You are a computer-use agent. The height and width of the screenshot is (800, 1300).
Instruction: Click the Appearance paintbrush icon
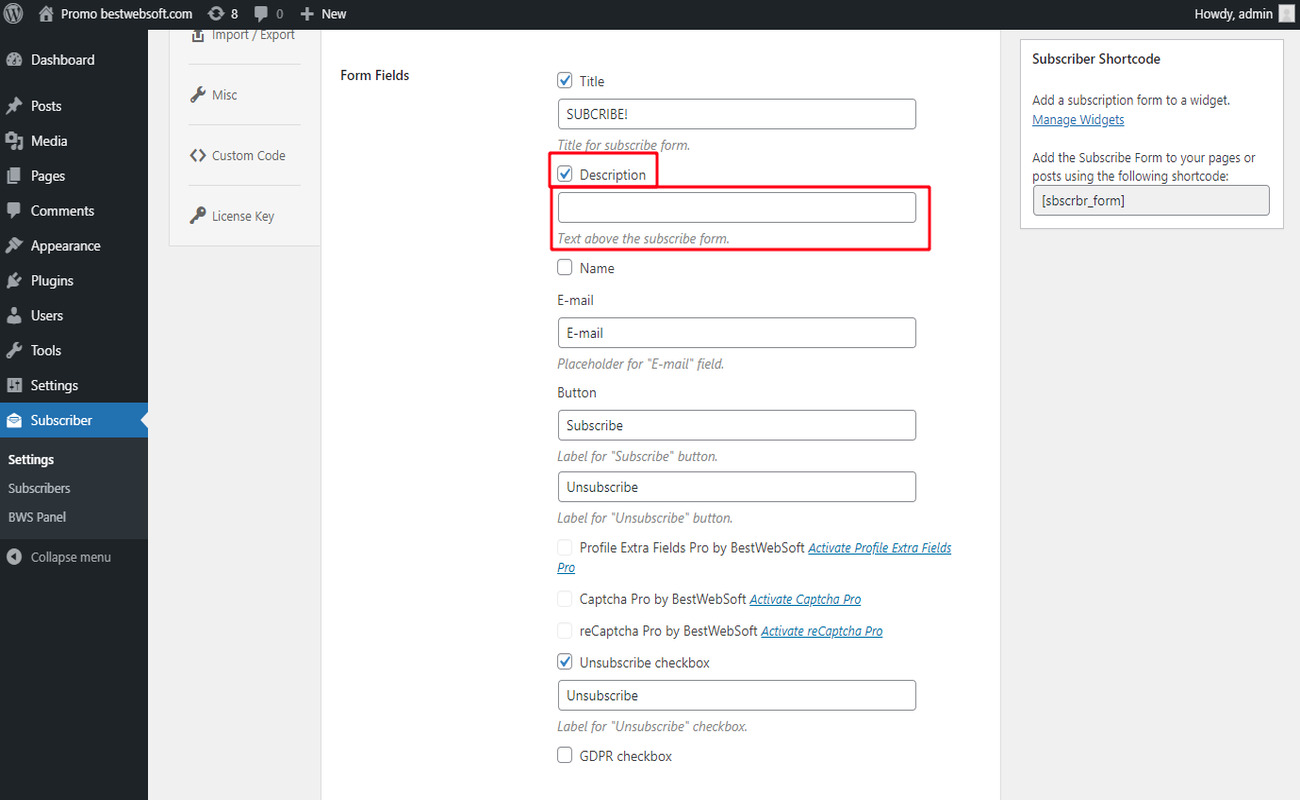(14, 246)
